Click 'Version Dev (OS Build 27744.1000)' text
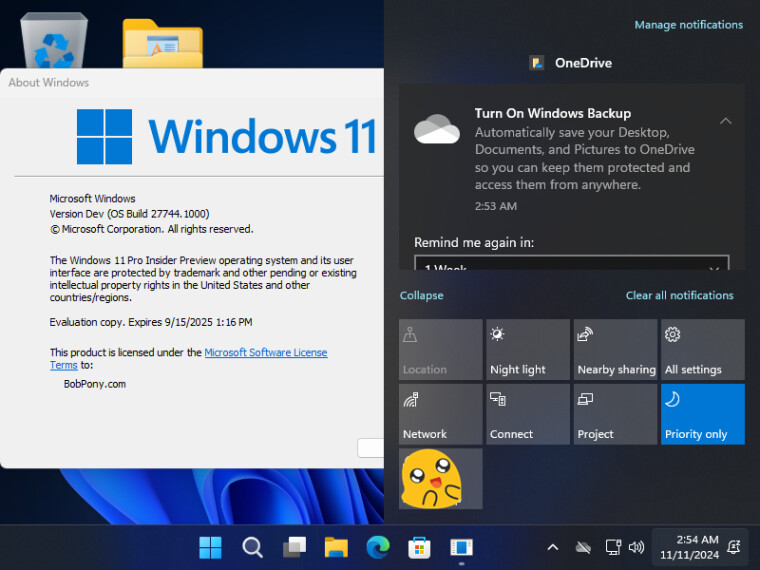Image resolution: width=760 pixels, height=570 pixels. (129, 214)
